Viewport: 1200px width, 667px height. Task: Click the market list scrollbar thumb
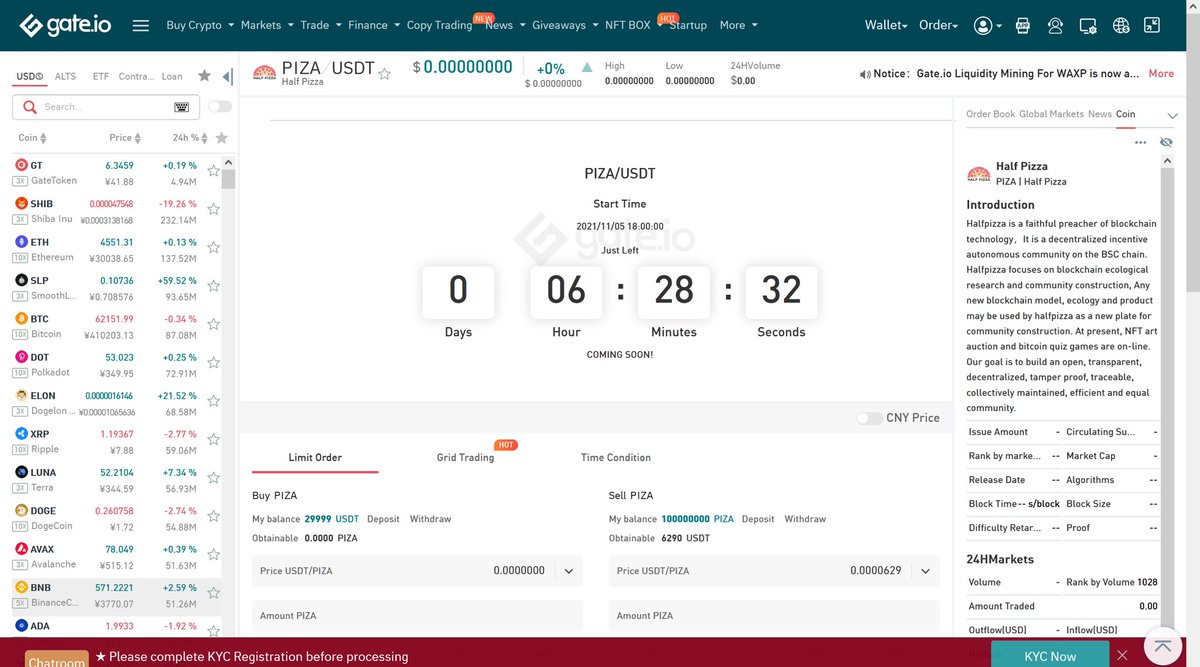(x=228, y=179)
